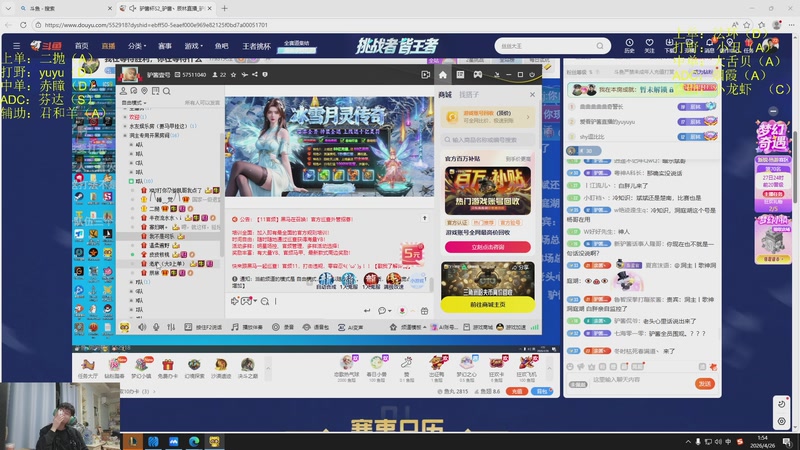Open the 频道模板 dropdown in YY bottom bar

click(408, 327)
